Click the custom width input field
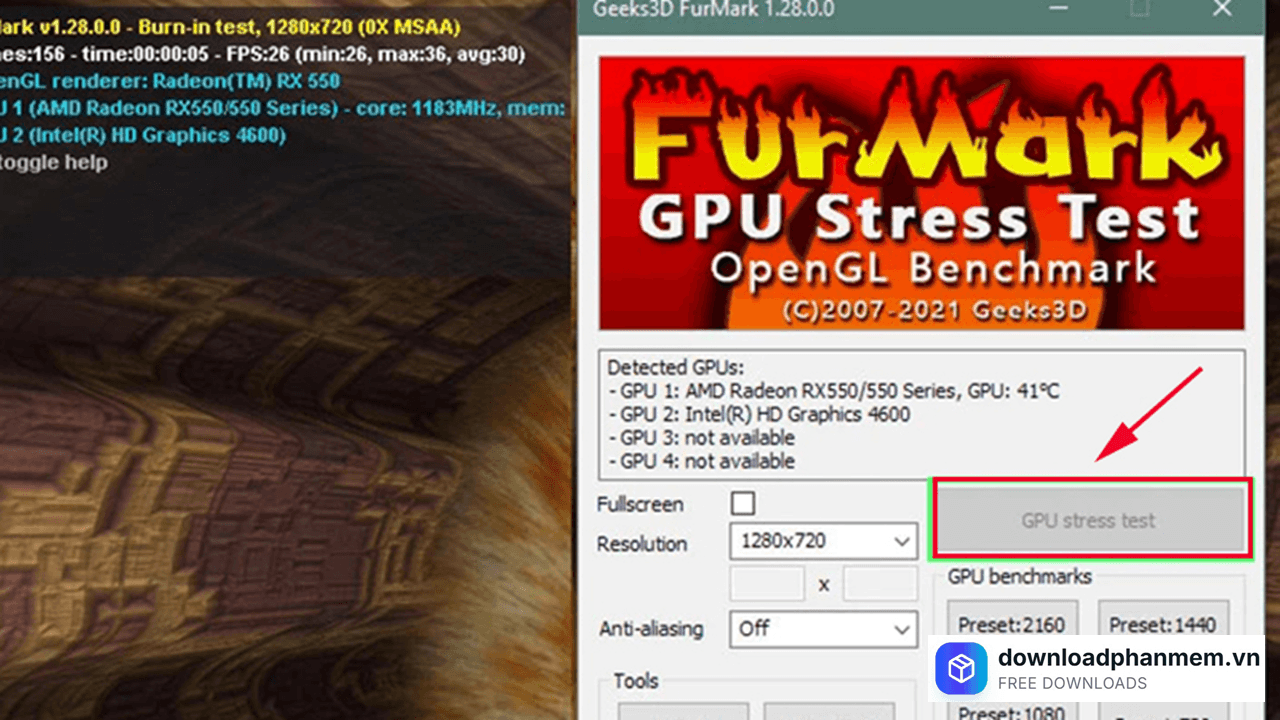The width and height of the screenshot is (1280, 720). (767, 583)
